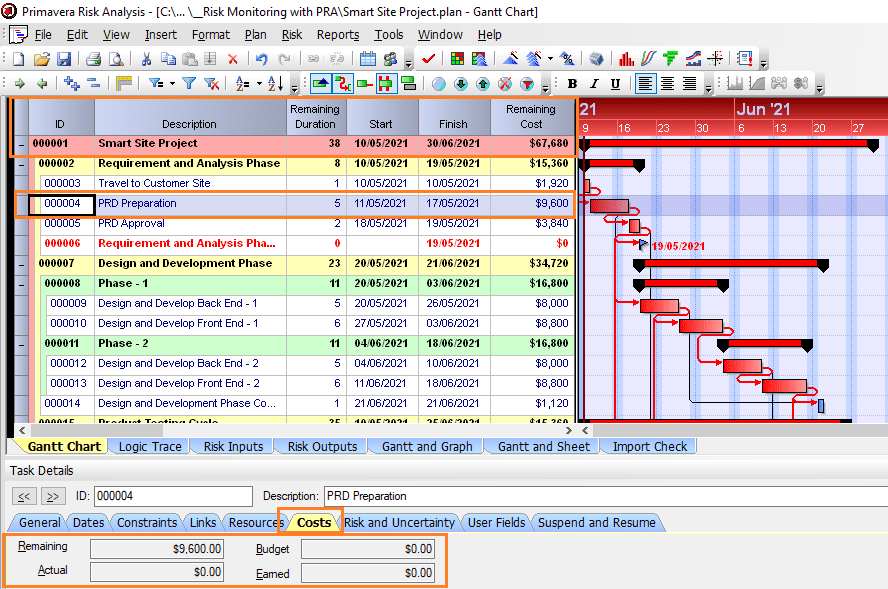Open the Resources task details tab

point(256,523)
